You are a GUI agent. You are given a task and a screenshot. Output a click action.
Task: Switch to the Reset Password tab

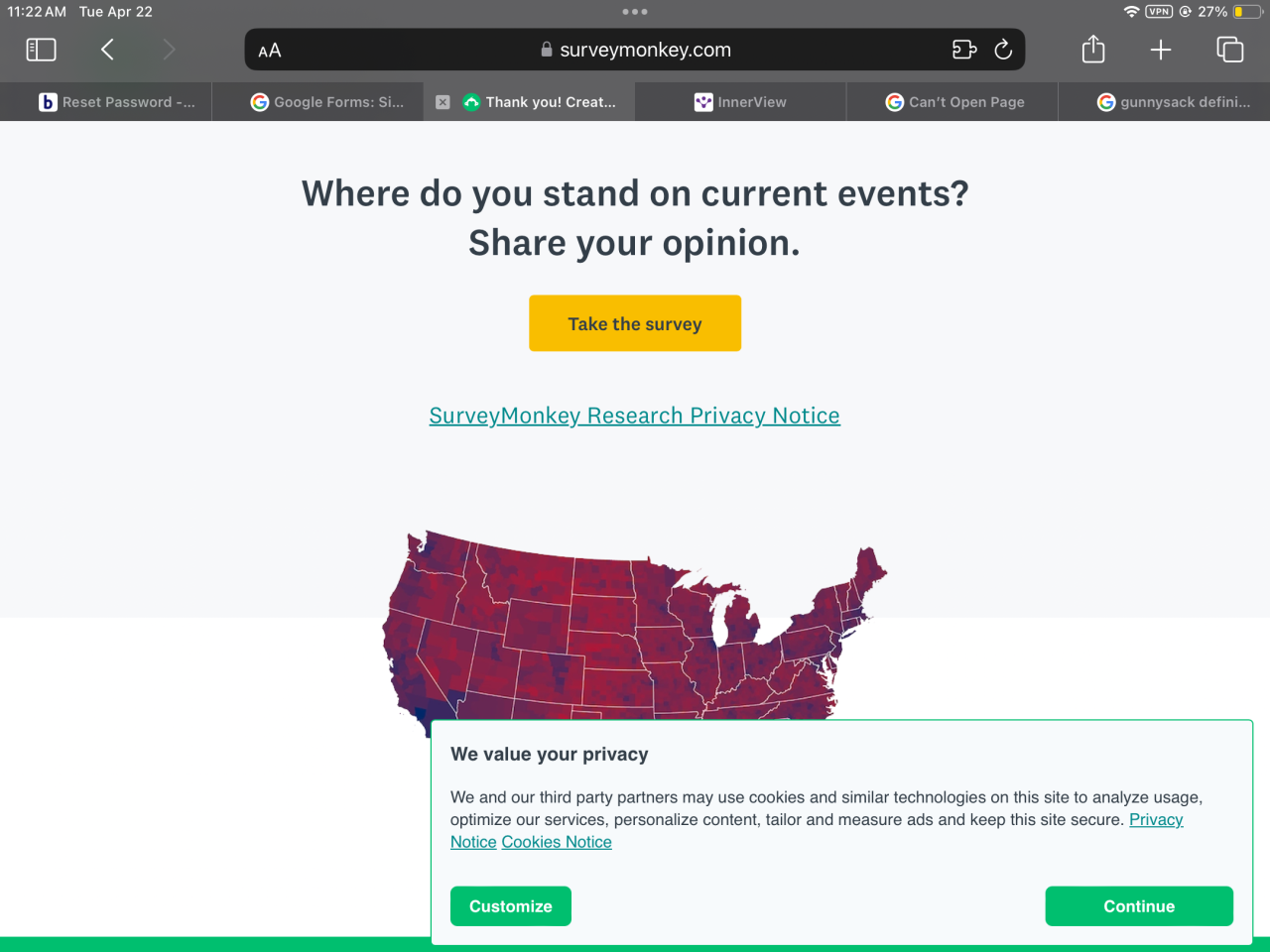117,102
